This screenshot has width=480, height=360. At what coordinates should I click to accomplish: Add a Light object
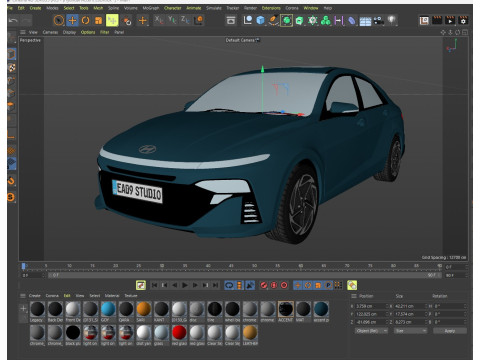[392, 21]
